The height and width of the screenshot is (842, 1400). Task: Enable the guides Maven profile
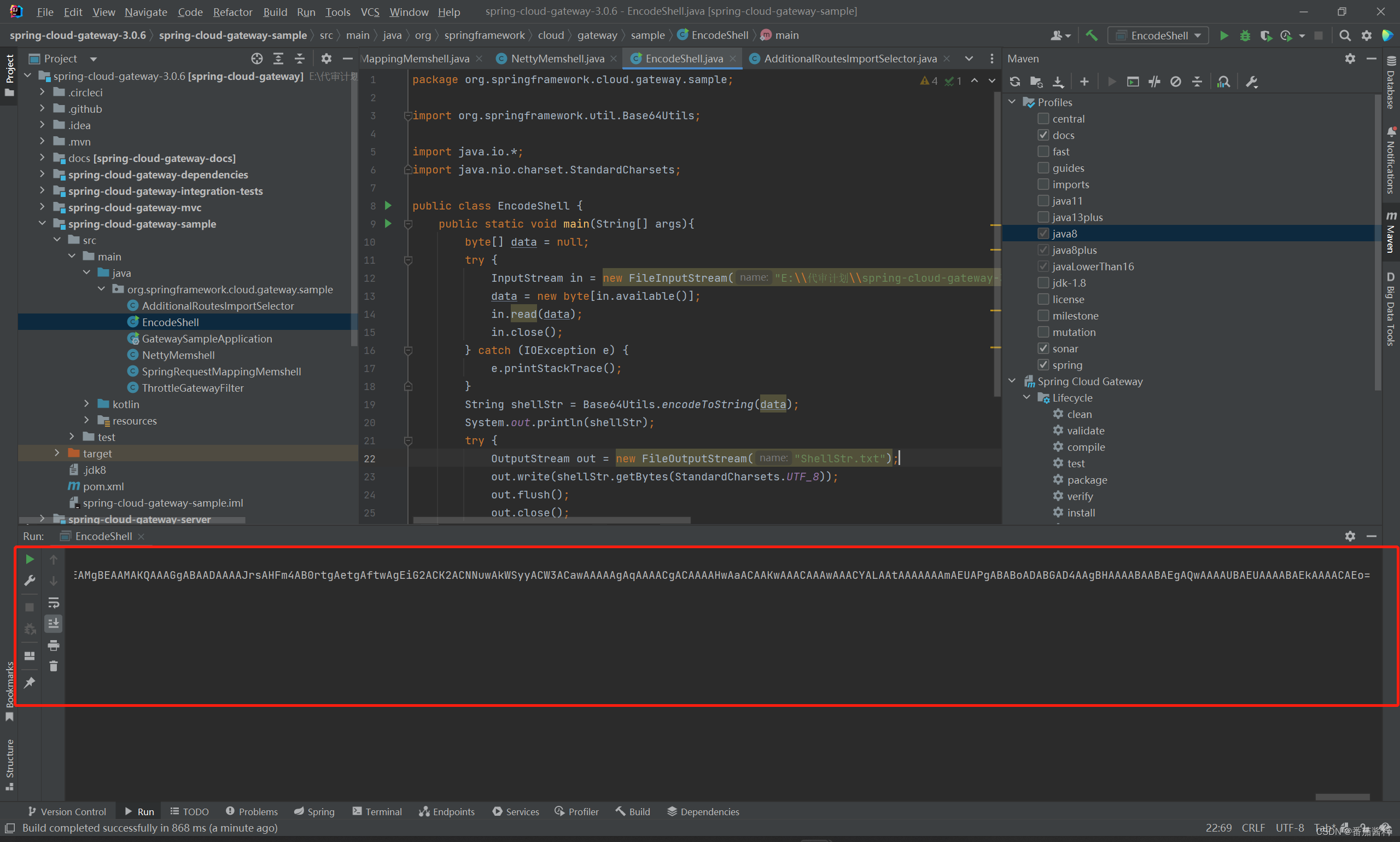1043,168
